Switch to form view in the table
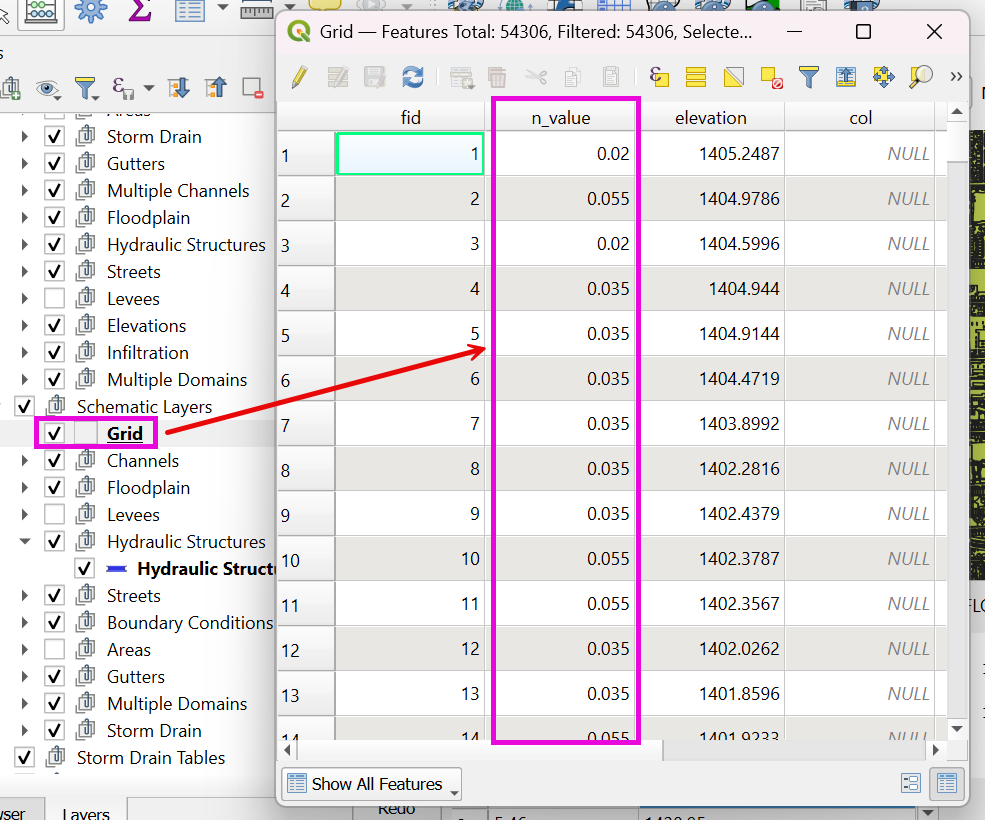The image size is (985, 820). [x=910, y=783]
